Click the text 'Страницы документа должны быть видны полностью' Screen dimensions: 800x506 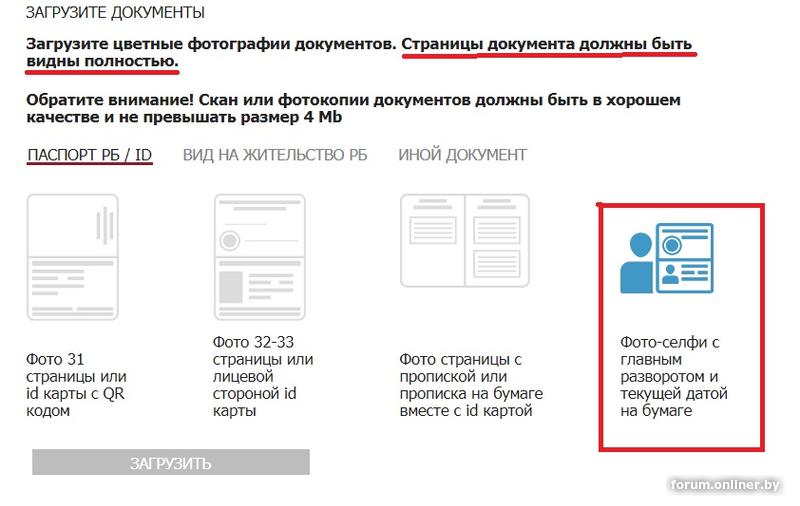(x=359, y=53)
